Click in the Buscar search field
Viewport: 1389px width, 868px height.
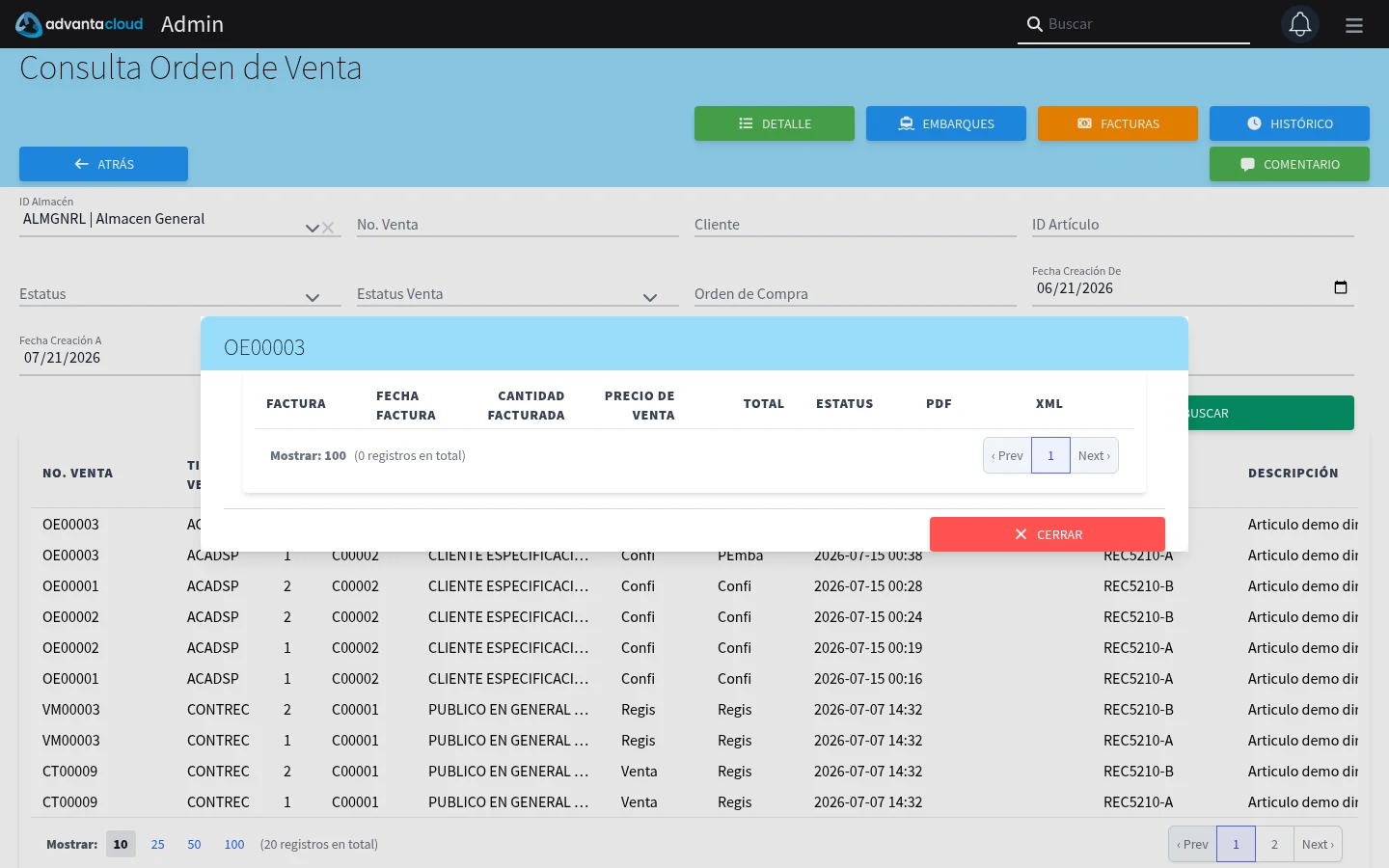pyautogui.click(x=1146, y=24)
